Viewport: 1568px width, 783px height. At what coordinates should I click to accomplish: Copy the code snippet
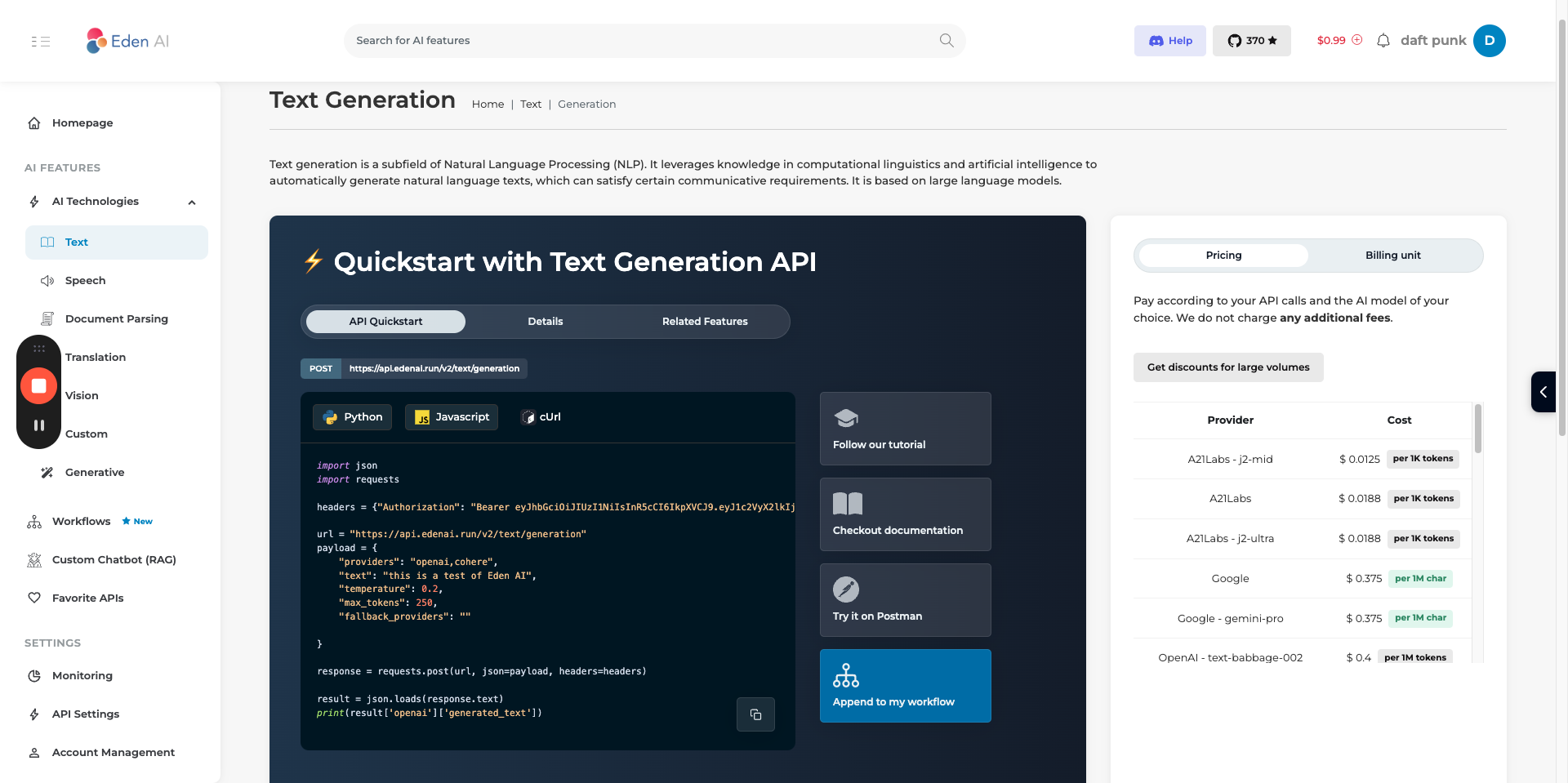pos(755,714)
